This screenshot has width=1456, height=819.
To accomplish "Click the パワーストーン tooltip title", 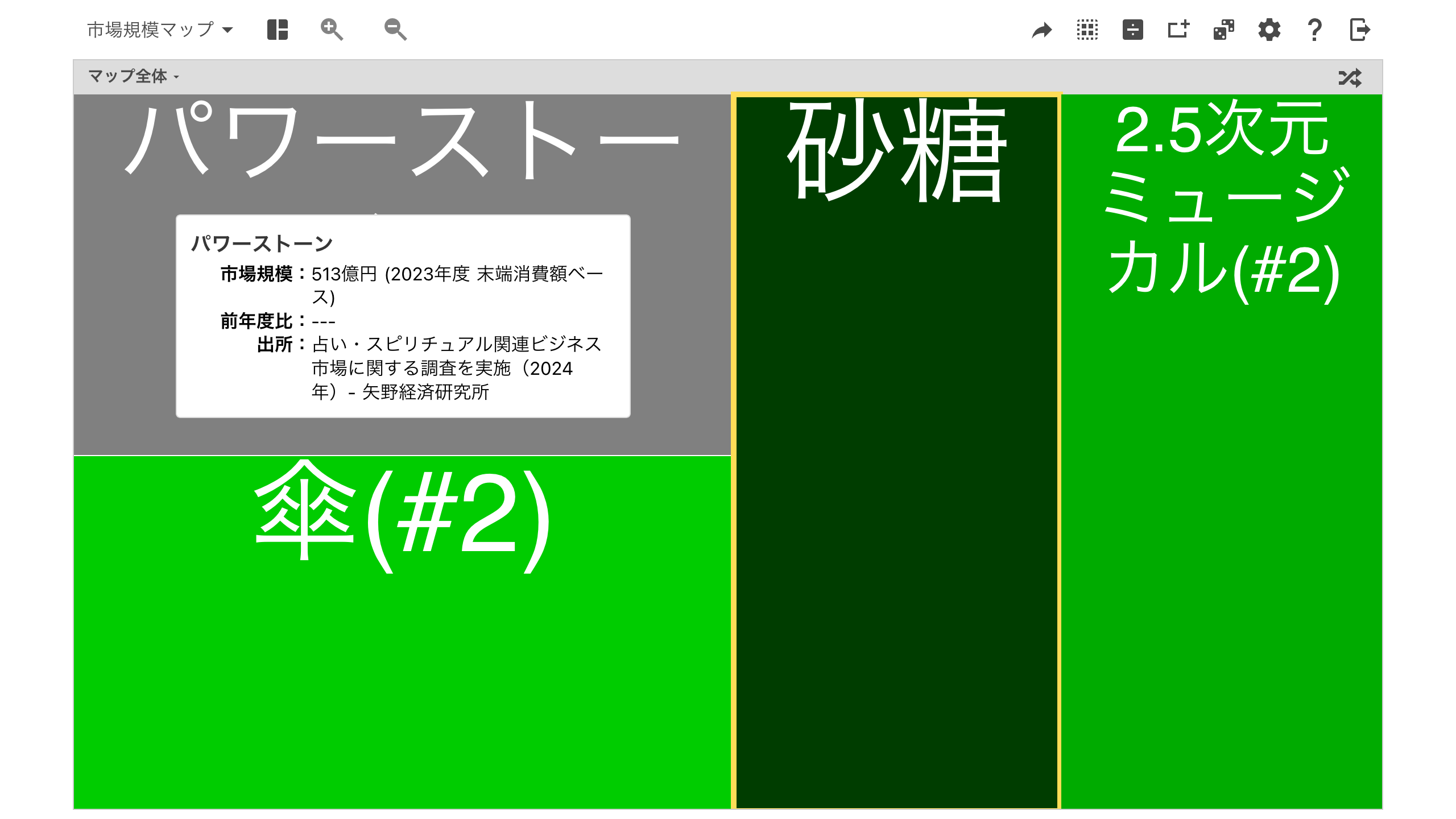I will pyautogui.click(x=262, y=244).
